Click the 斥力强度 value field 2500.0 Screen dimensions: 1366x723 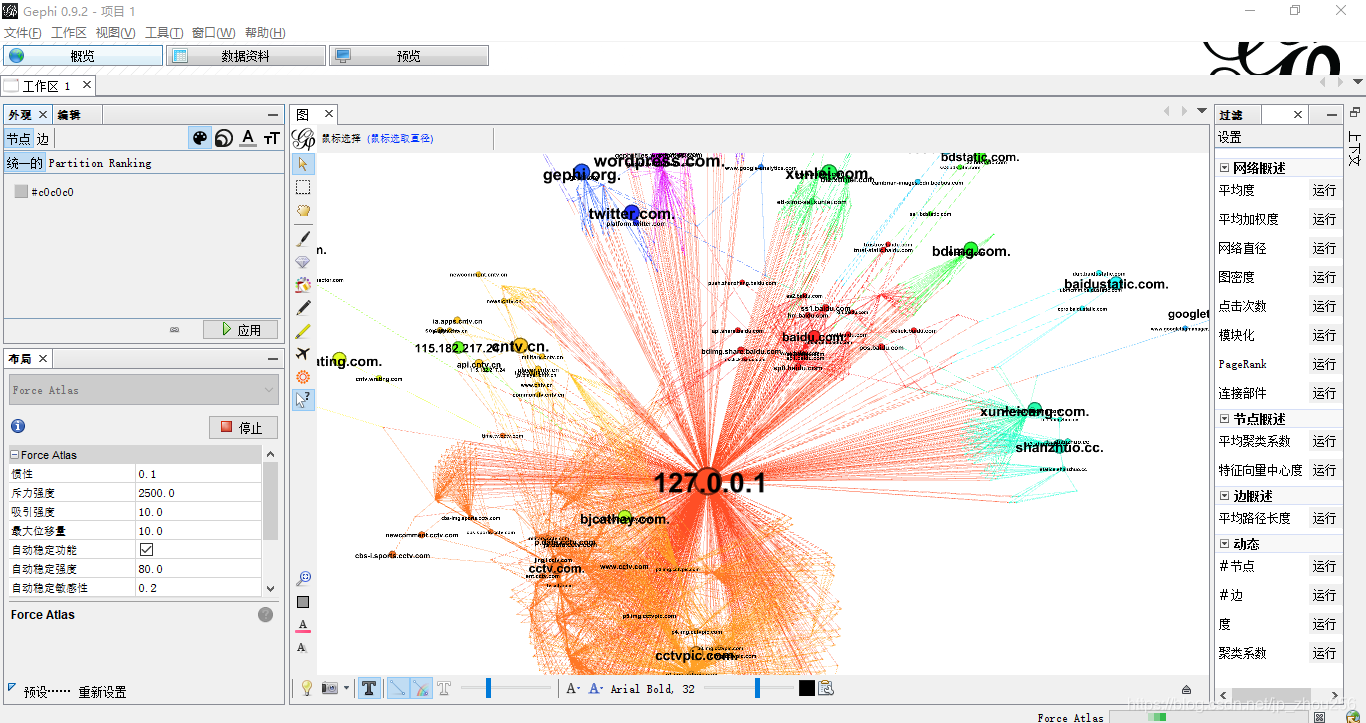tap(199, 493)
